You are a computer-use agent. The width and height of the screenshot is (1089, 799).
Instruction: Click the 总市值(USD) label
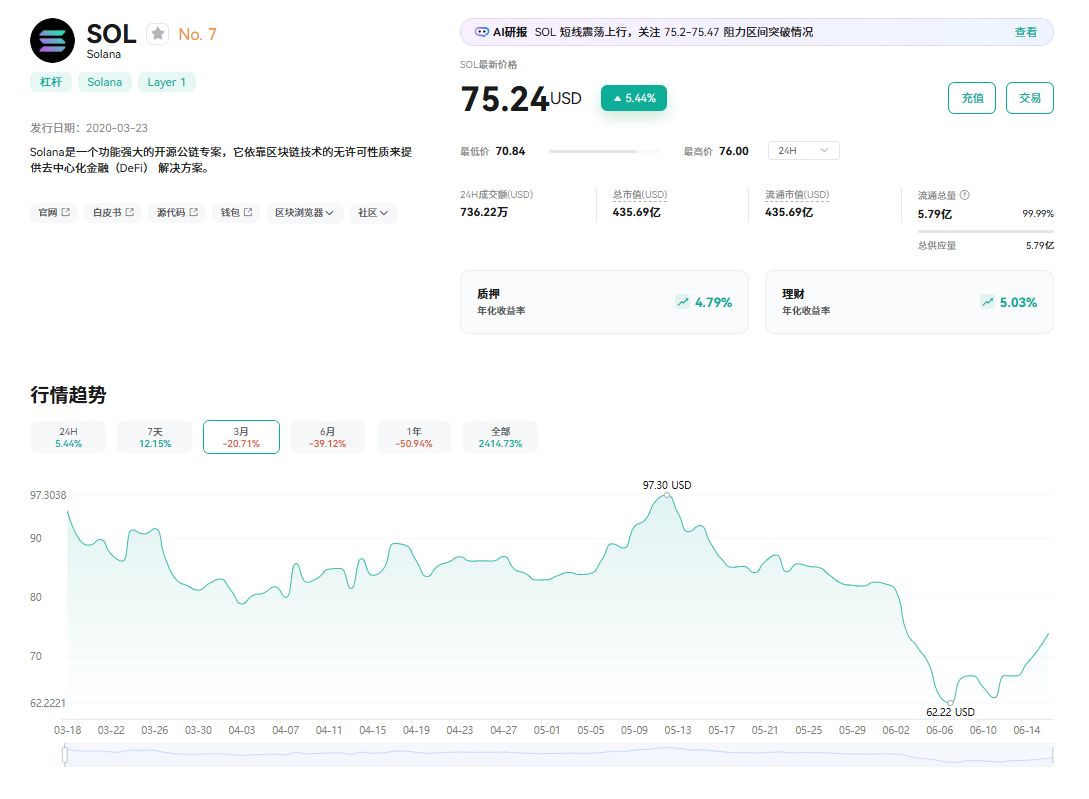pyautogui.click(x=640, y=195)
